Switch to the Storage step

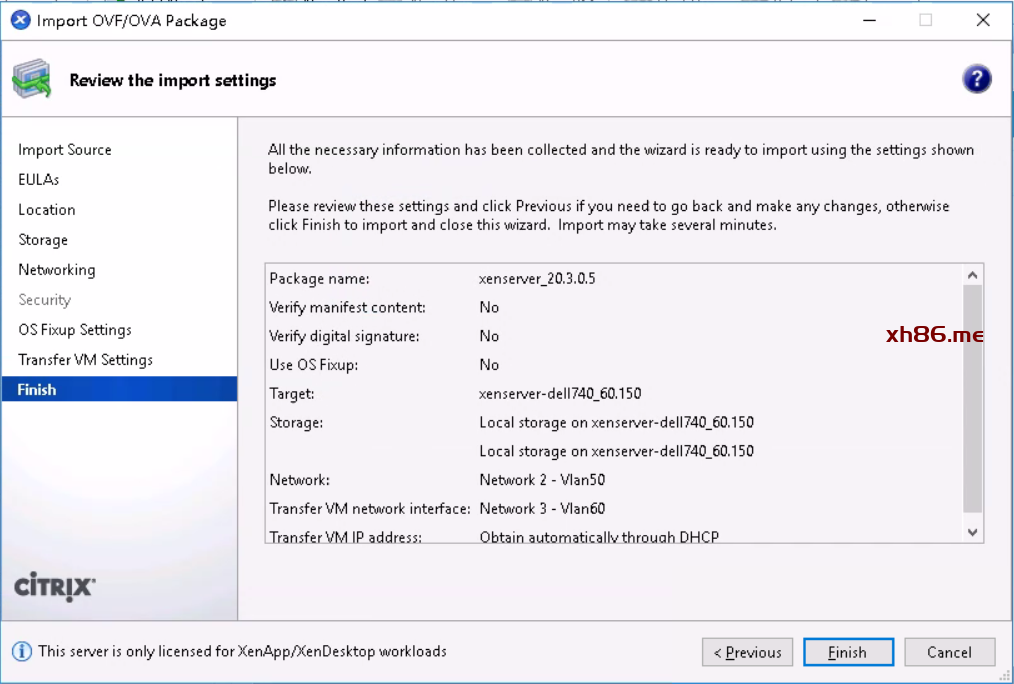[x=43, y=240]
